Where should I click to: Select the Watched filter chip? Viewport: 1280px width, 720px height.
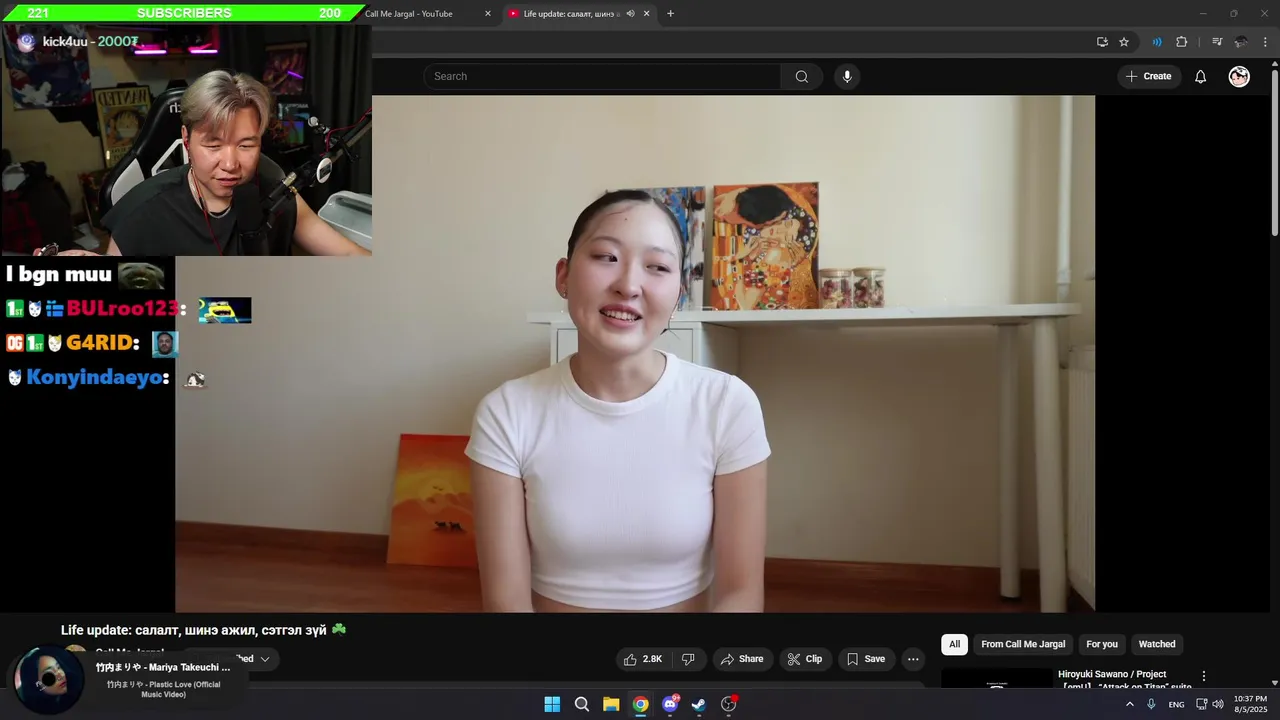click(1157, 644)
